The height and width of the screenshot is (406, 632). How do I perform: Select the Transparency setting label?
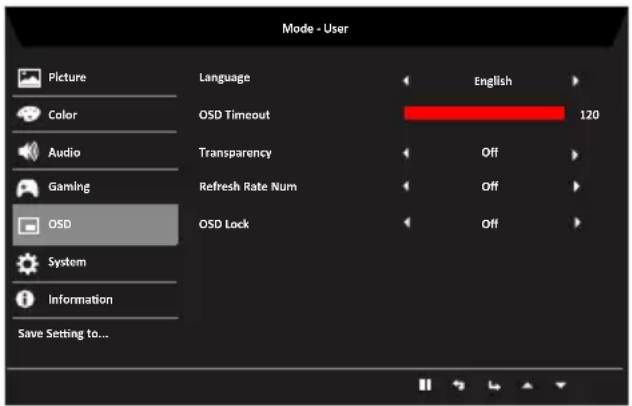(x=235, y=153)
